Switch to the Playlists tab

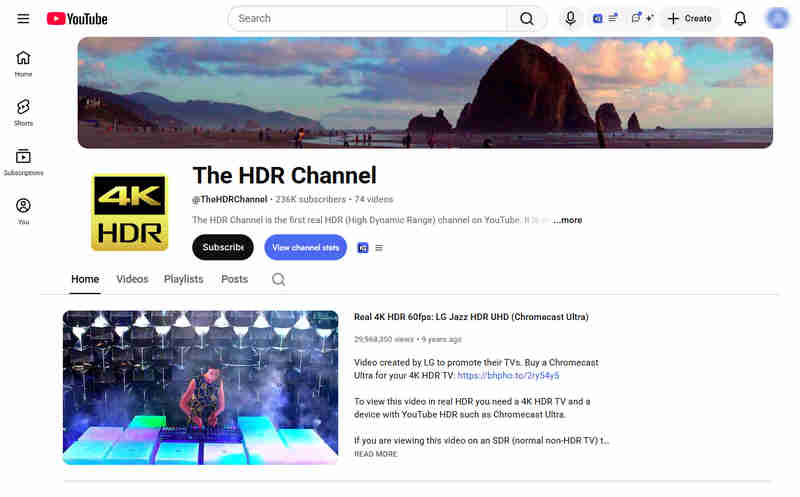pos(184,279)
